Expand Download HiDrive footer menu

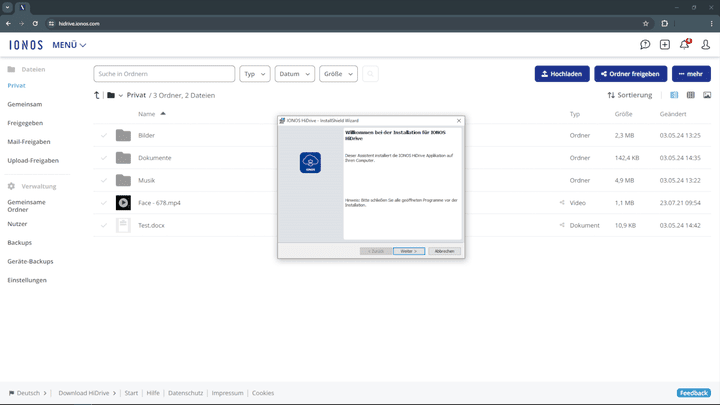click(87, 393)
